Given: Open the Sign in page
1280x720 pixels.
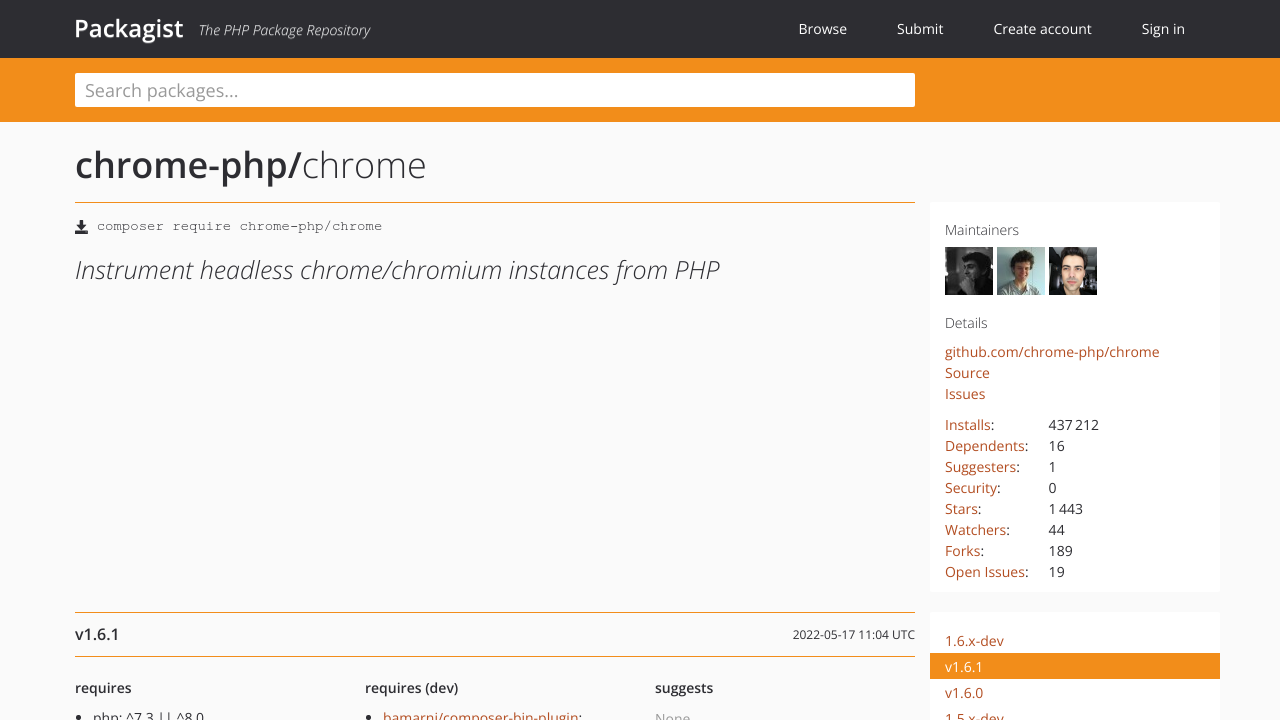Looking at the screenshot, I should click(1162, 29).
